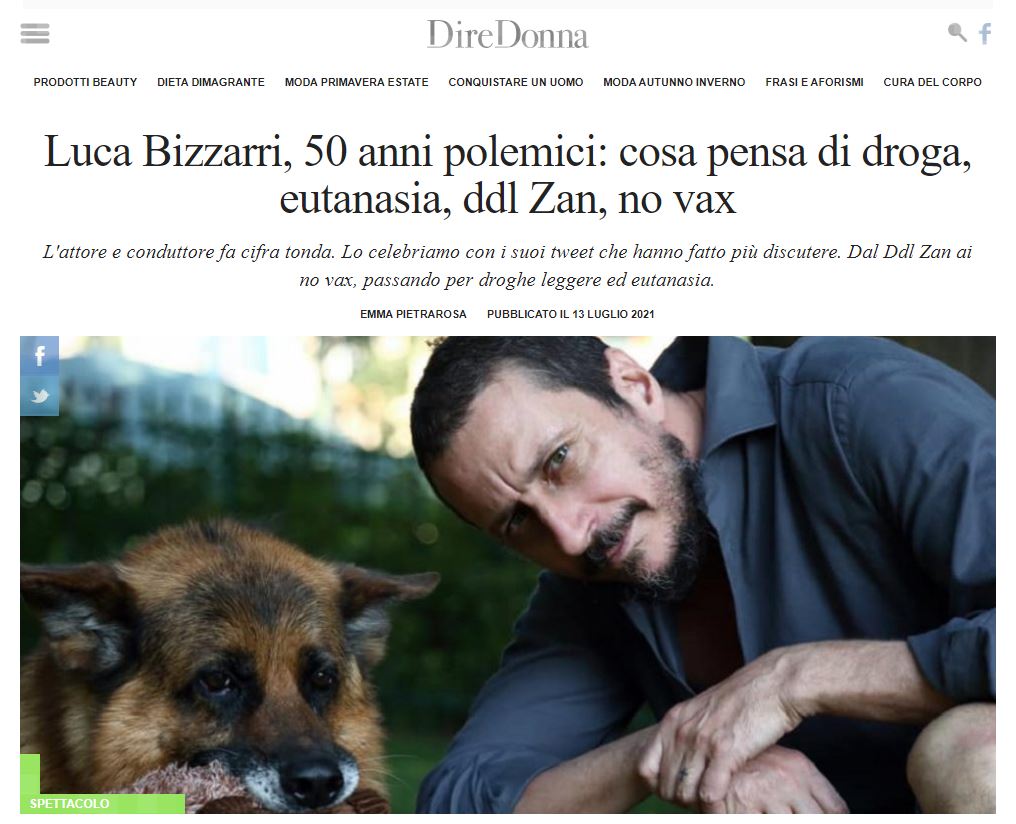The width and height of the screenshot is (1016, 824).
Task: Open Cura del Corpo section
Action: click(x=932, y=82)
